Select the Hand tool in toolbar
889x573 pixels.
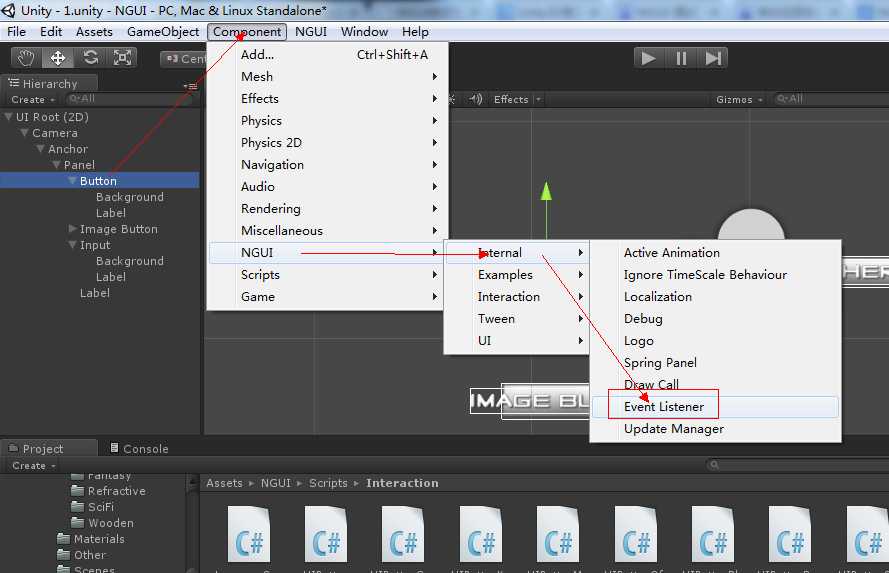coord(26,58)
